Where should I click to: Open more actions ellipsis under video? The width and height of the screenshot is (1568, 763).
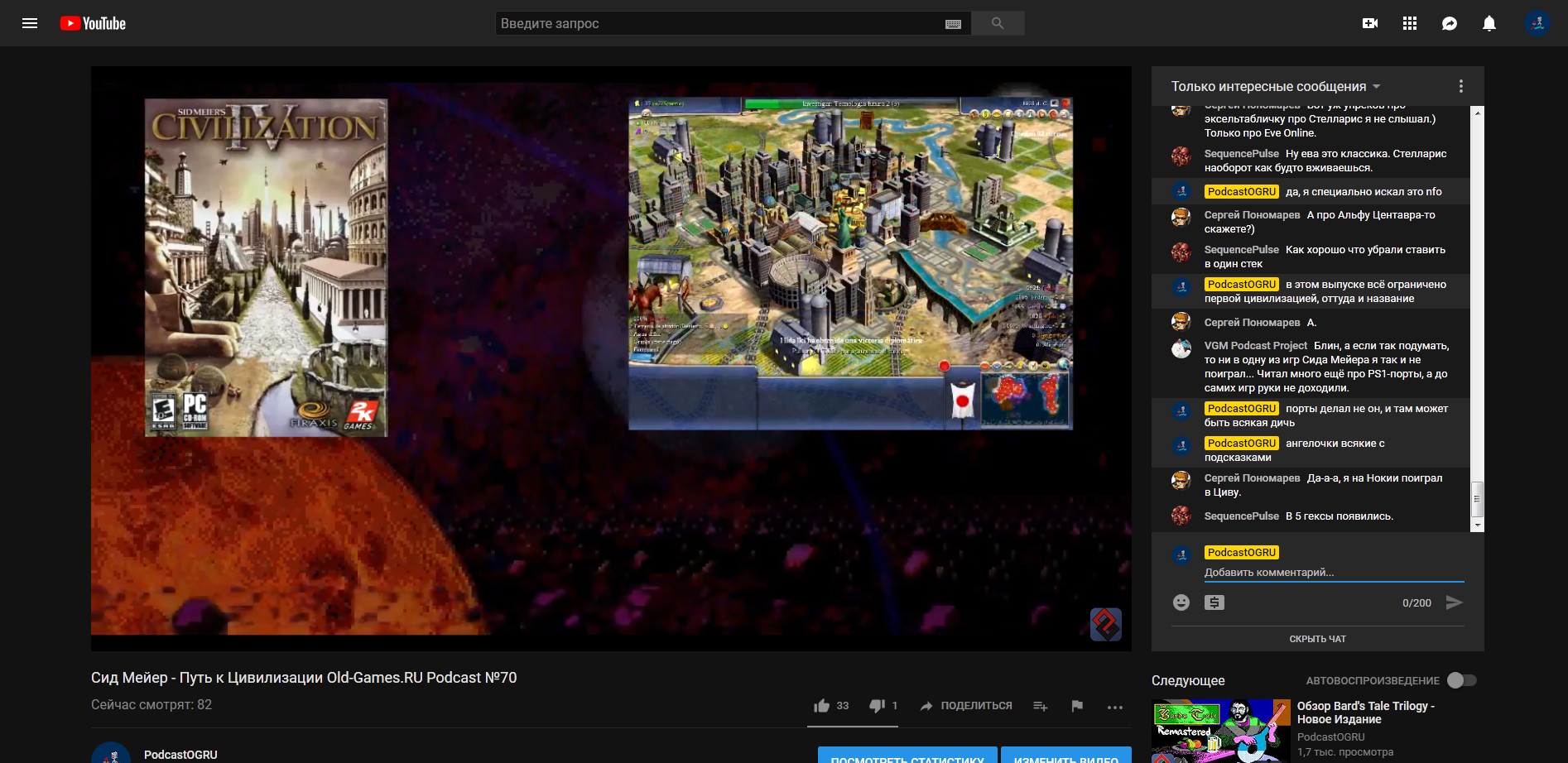click(1115, 707)
